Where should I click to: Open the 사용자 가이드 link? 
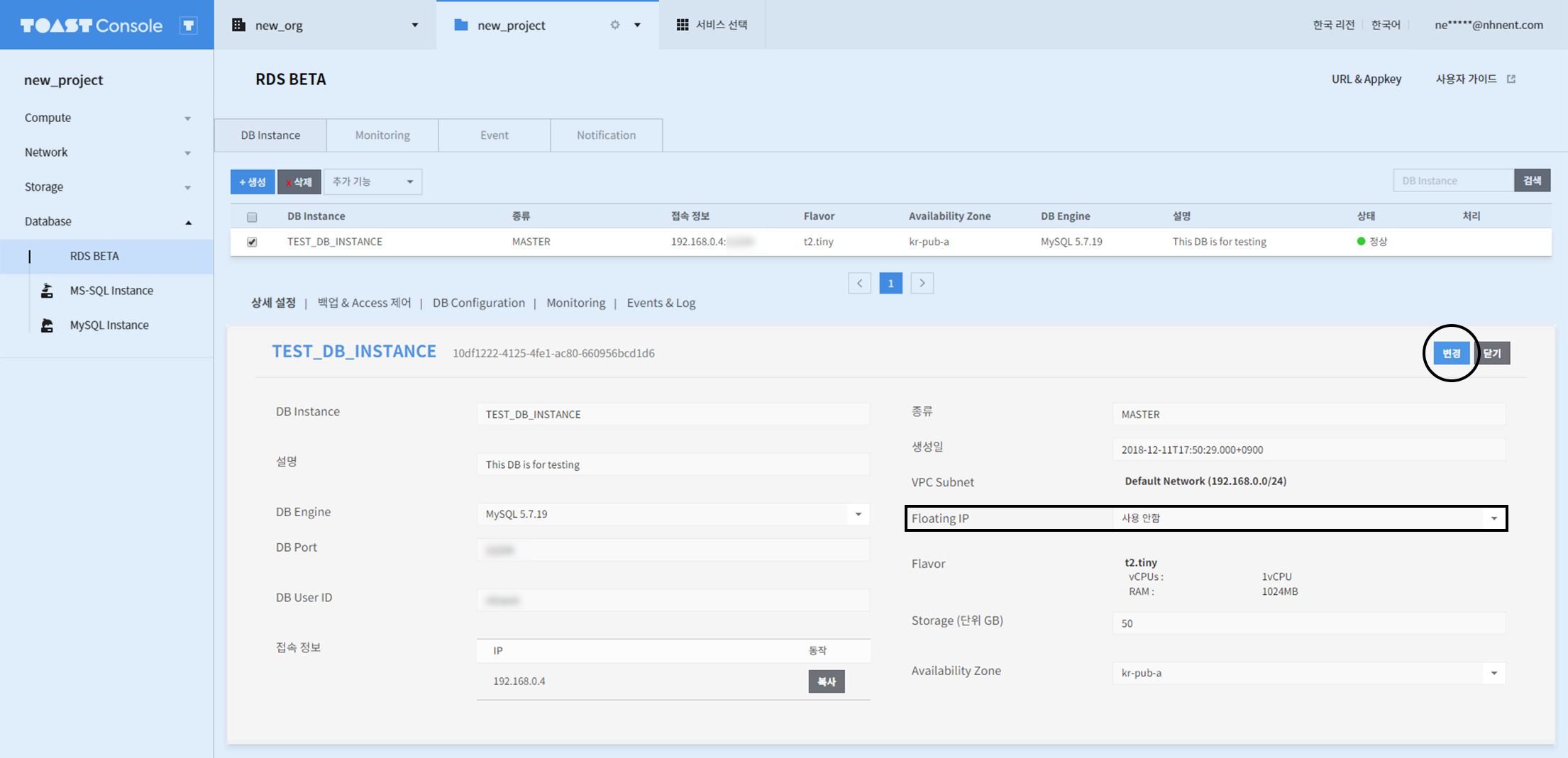pos(1467,79)
